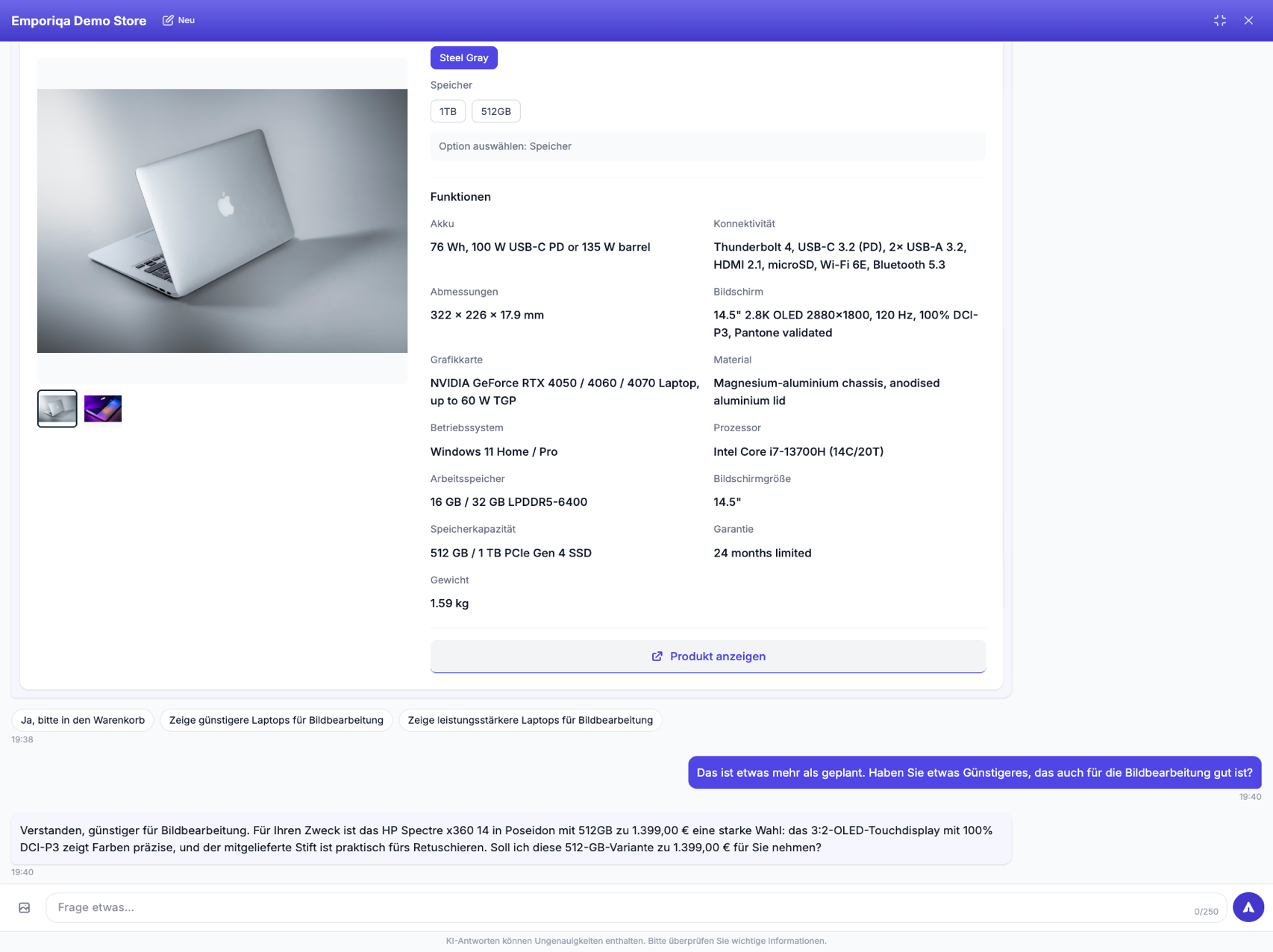
Task: Click the text '24 months limited'
Action: (x=762, y=553)
